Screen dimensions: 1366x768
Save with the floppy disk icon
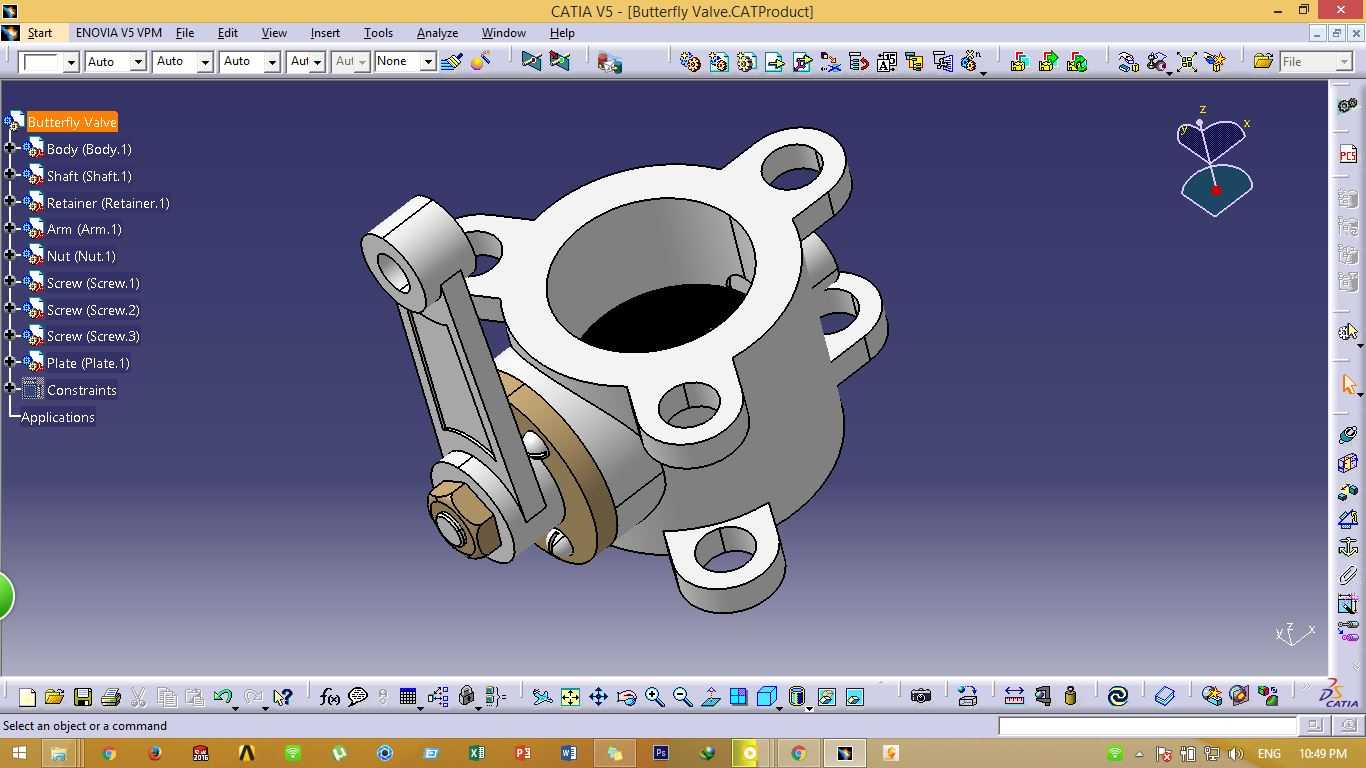pos(83,697)
